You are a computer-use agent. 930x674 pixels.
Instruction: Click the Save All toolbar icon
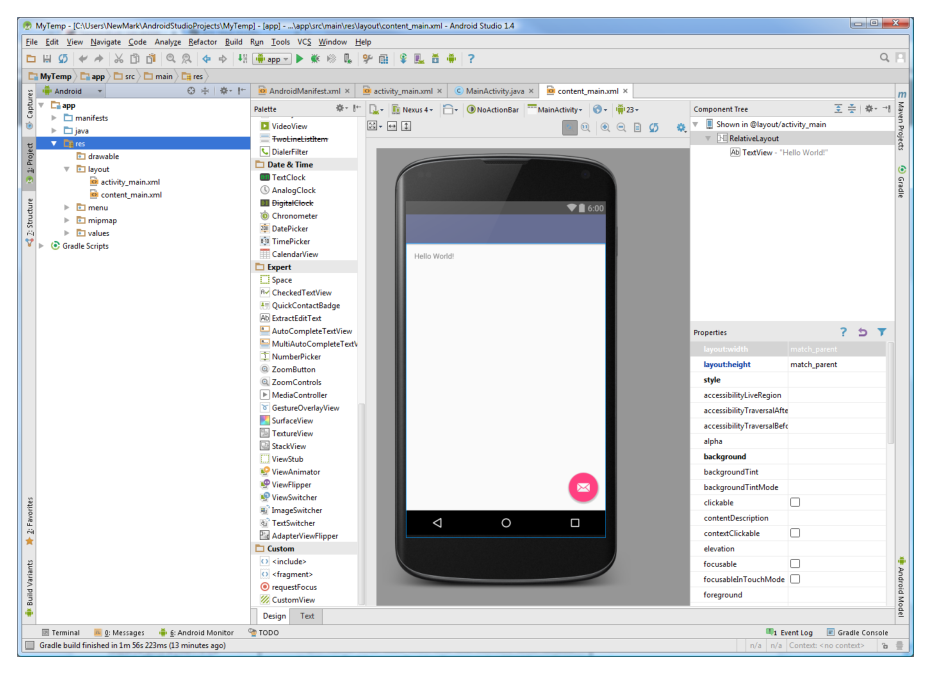(x=47, y=59)
